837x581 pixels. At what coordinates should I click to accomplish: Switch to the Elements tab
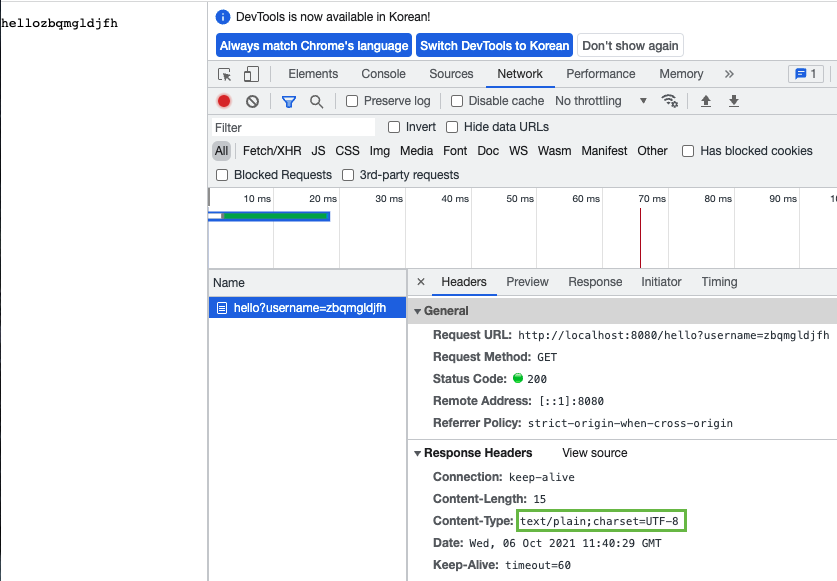tap(313, 74)
